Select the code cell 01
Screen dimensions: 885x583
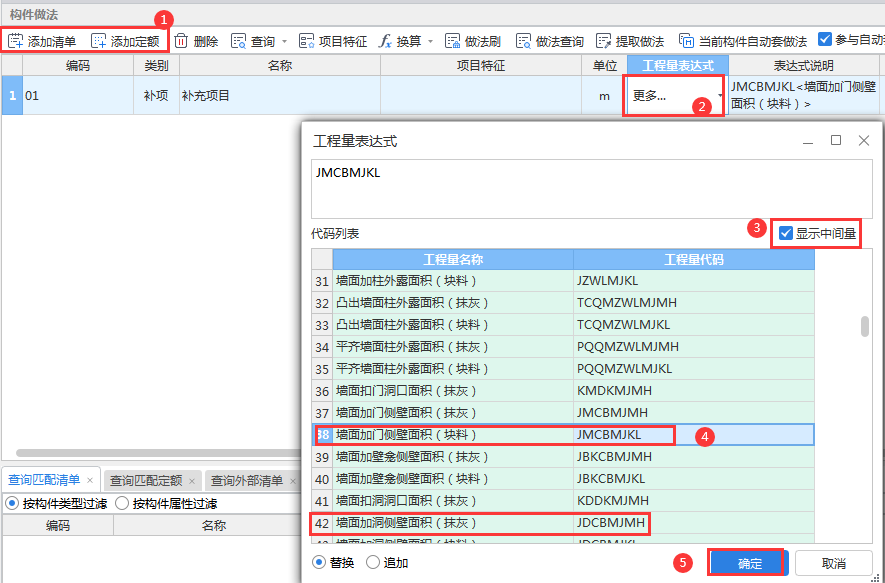pyautogui.click(x=78, y=96)
